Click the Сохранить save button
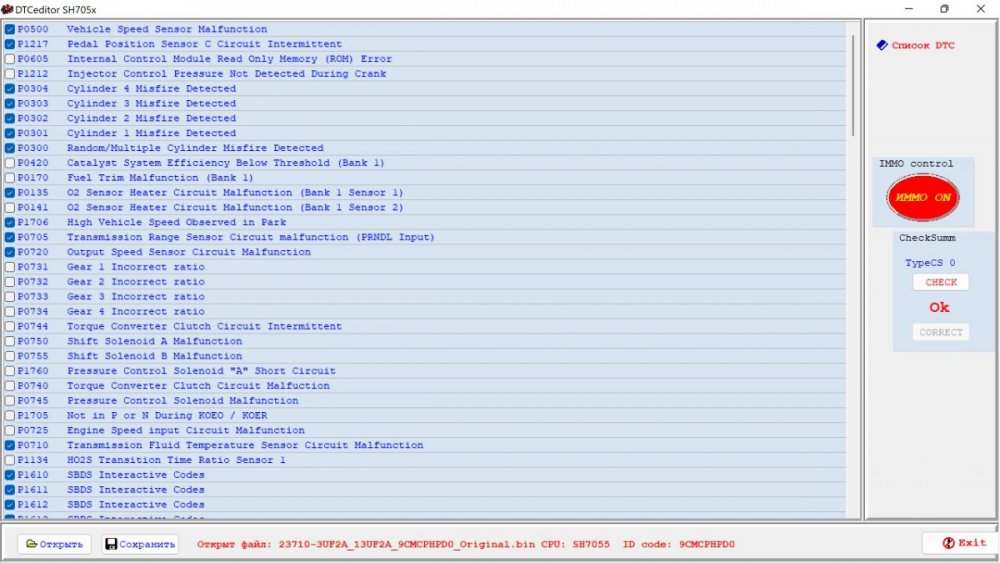1000x563 pixels. click(x=140, y=544)
